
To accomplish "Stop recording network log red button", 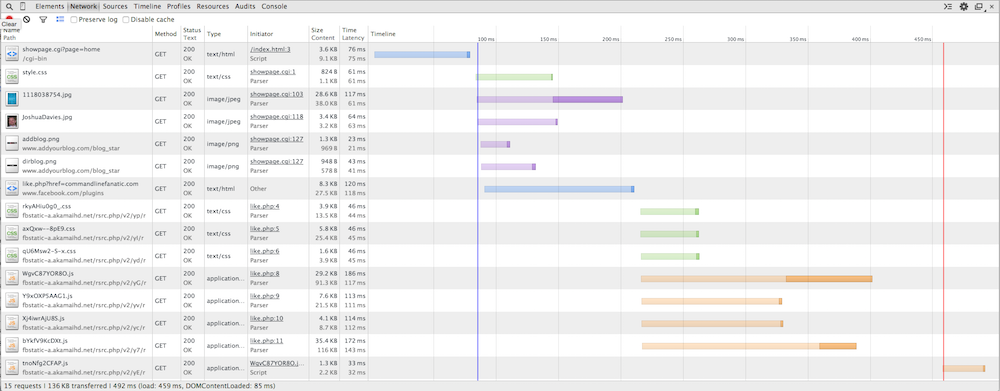I will (x=10, y=18).
